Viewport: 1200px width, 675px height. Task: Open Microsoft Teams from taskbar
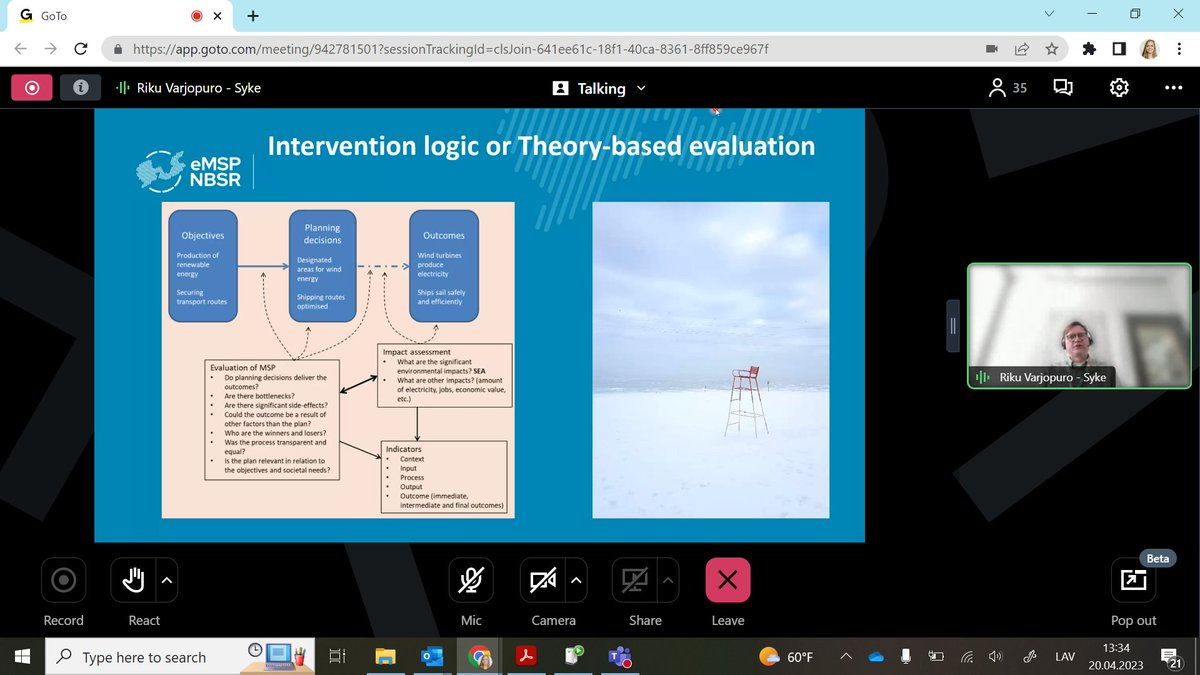pos(620,657)
